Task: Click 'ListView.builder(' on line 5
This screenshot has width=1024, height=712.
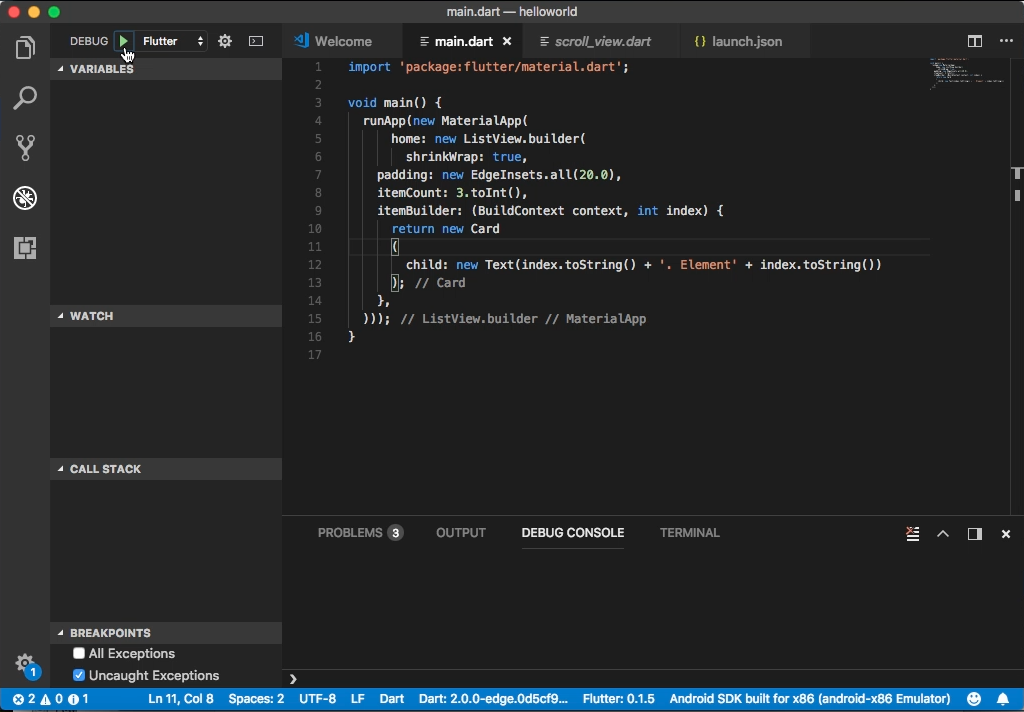Action: [524, 138]
